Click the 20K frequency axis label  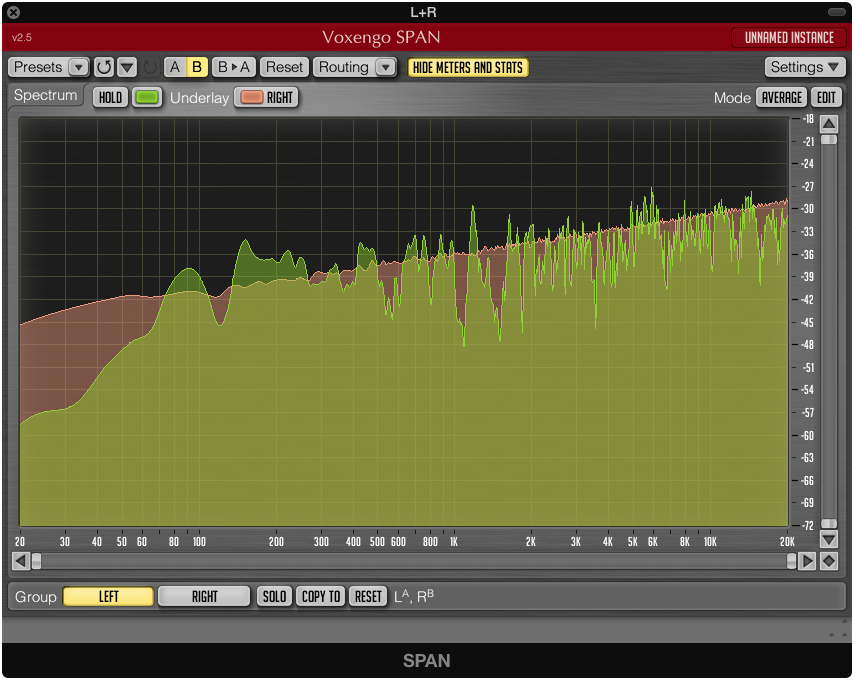tap(787, 542)
